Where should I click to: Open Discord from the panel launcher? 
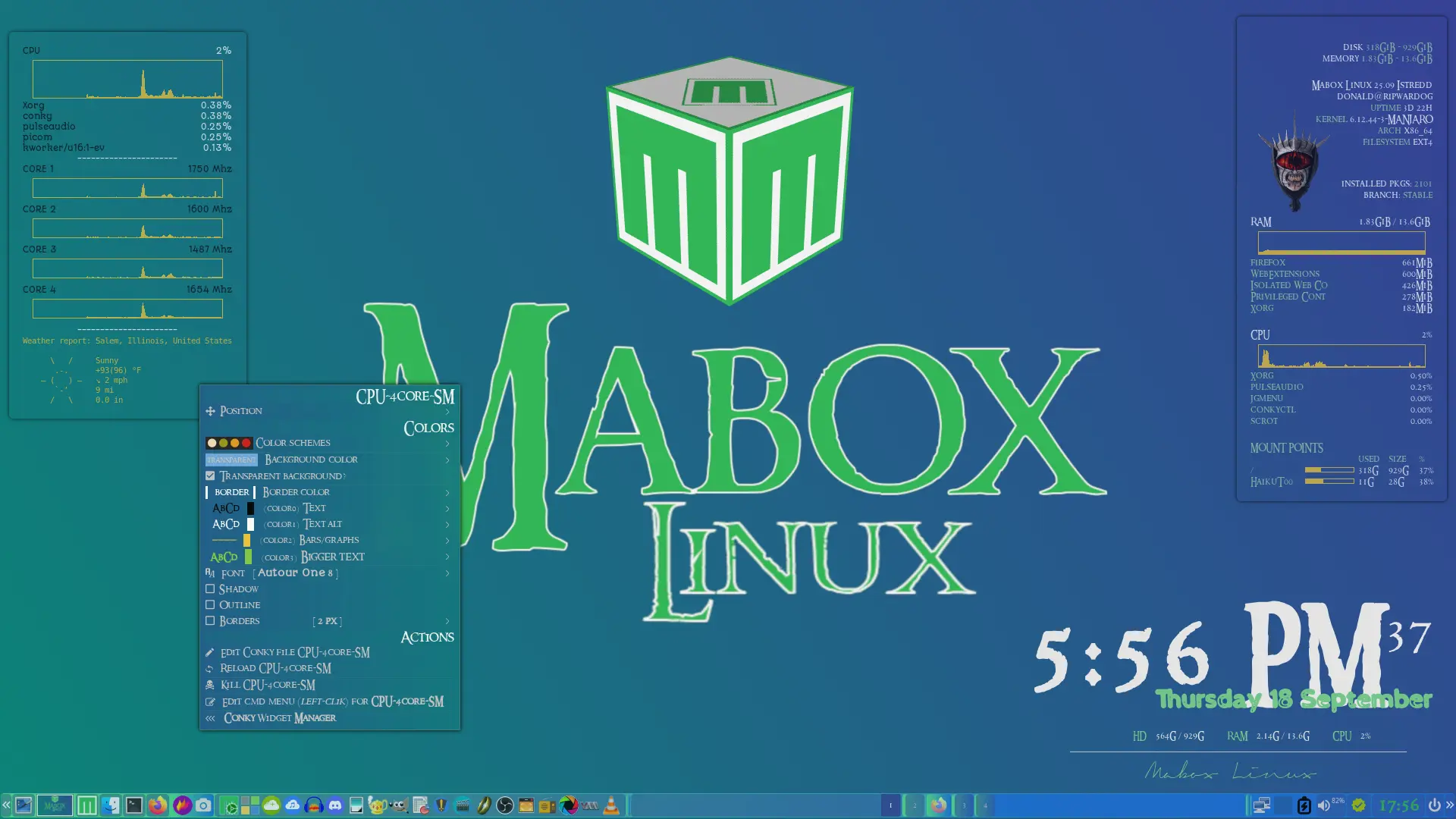(335, 805)
